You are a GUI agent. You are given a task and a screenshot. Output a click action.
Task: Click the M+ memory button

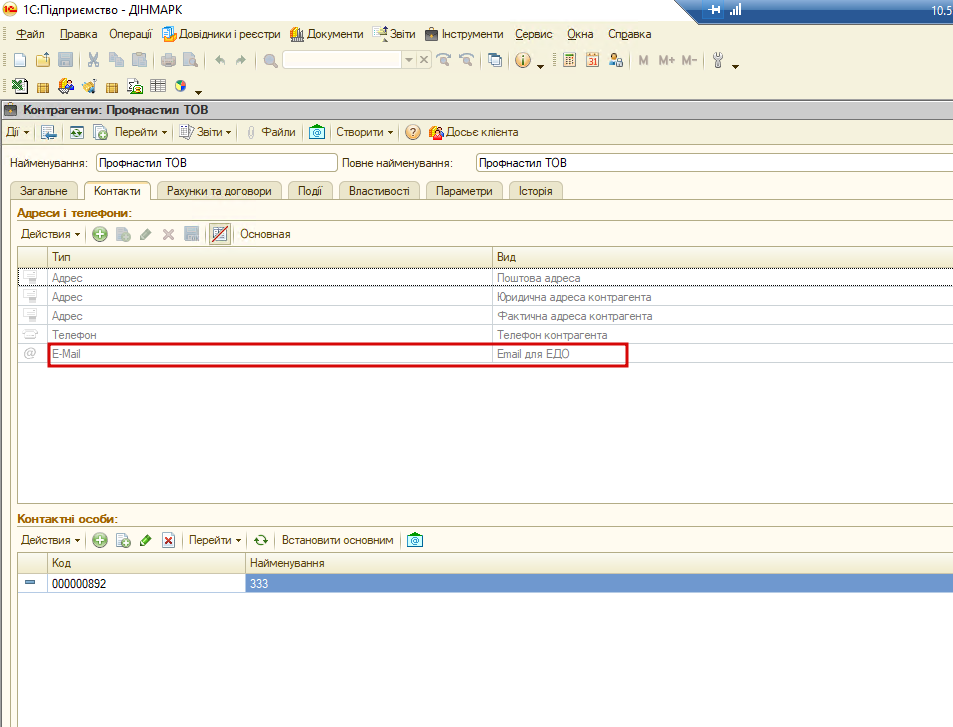point(667,60)
